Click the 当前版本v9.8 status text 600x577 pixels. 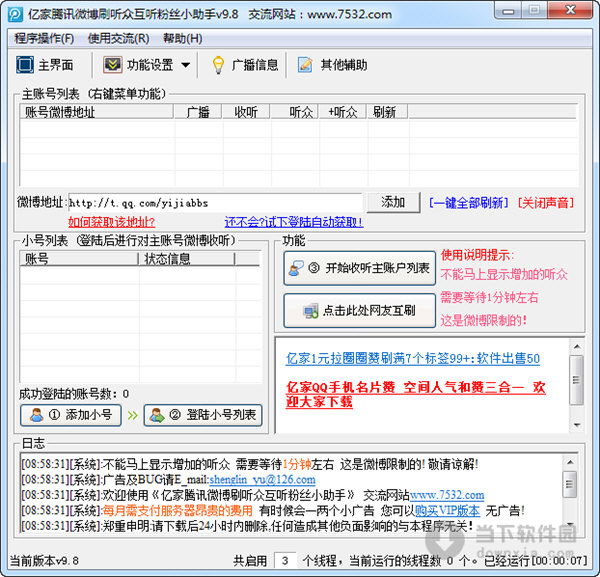(x=44, y=561)
